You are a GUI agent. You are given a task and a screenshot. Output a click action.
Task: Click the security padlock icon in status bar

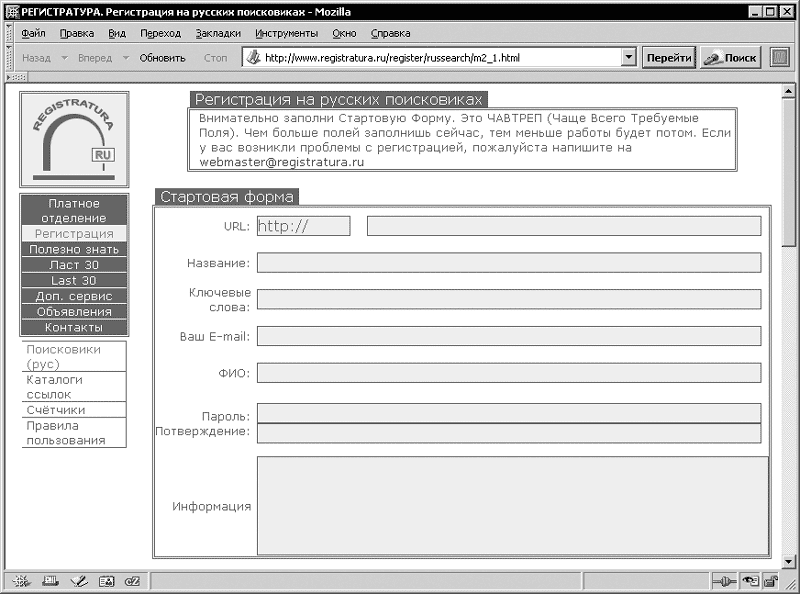coord(771,581)
